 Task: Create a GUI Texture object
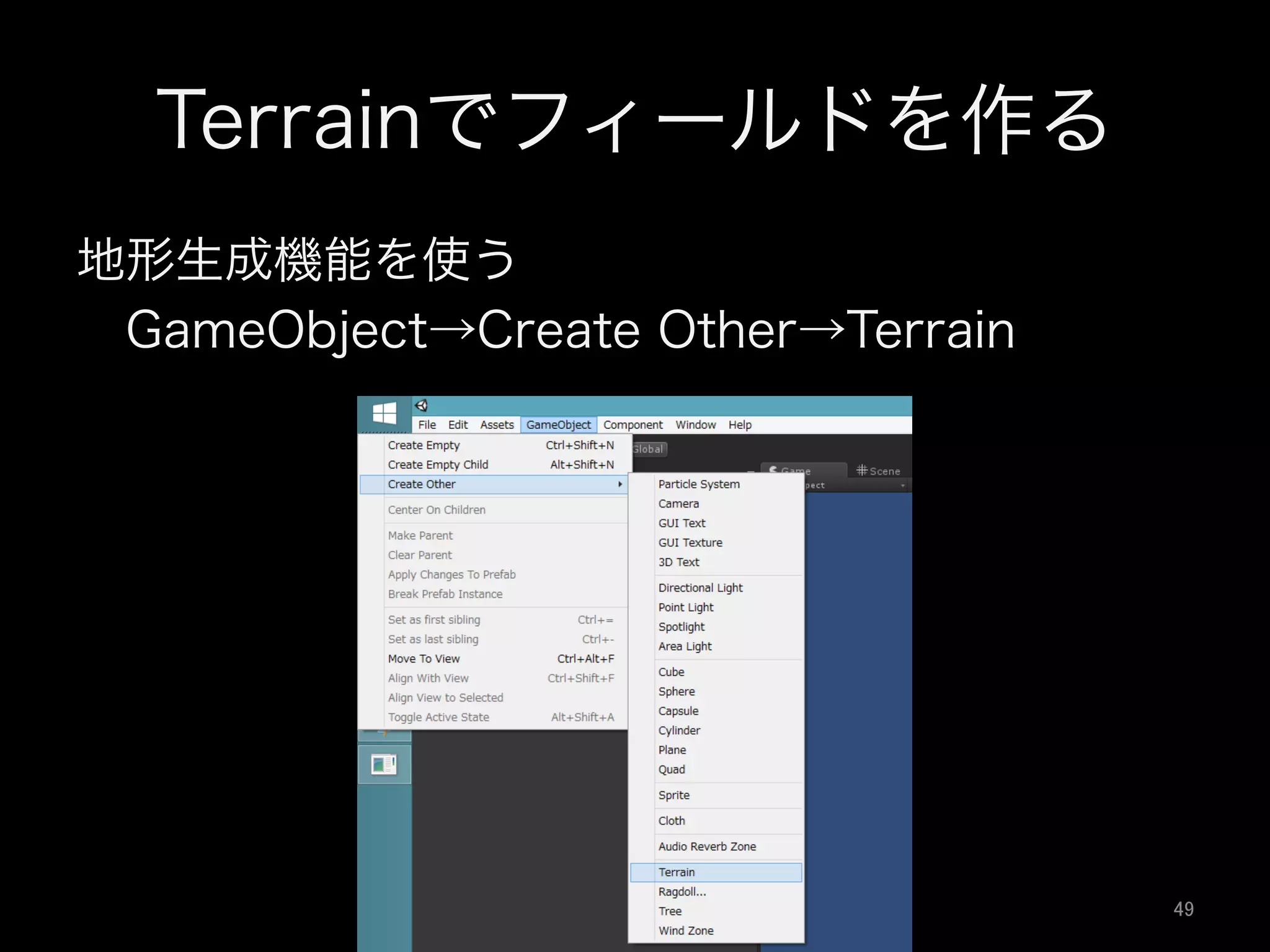(716, 542)
